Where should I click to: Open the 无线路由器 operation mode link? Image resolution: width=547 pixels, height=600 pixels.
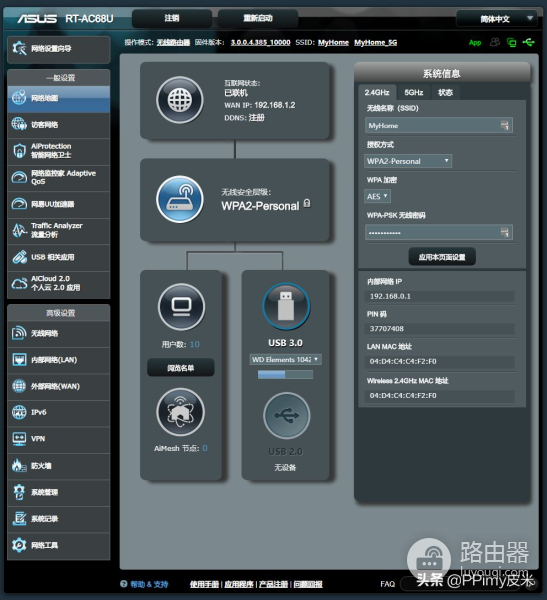[x=173, y=42]
